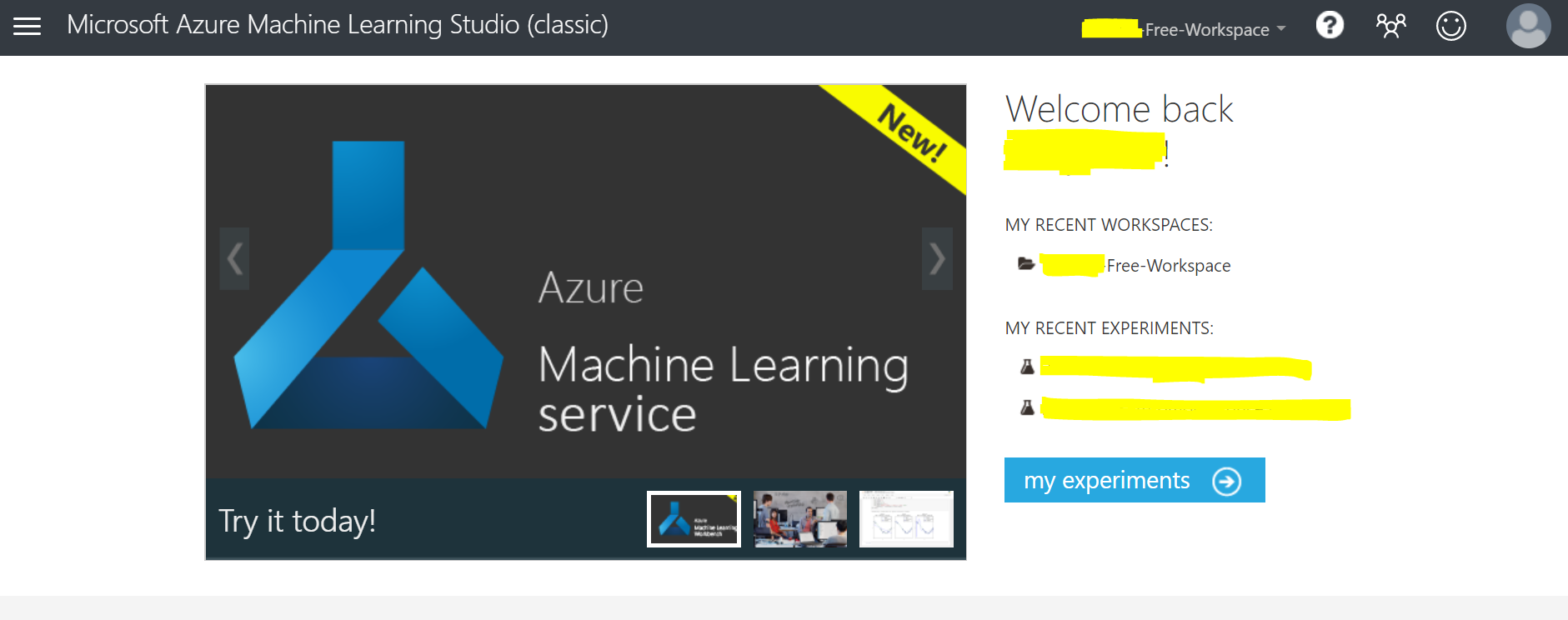Image resolution: width=1568 pixels, height=620 pixels.
Task: Go to next carousel slide
Action: tap(937, 258)
